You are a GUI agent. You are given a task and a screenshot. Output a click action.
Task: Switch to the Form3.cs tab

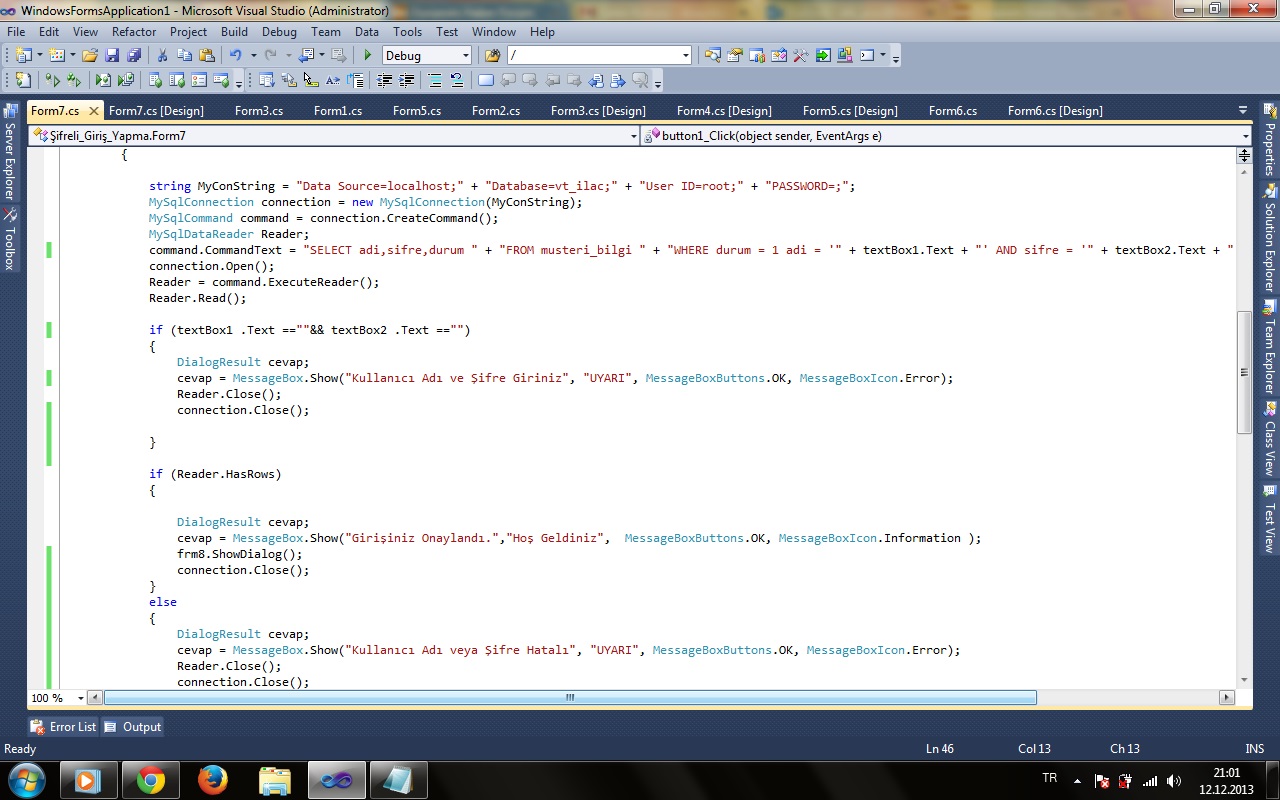click(259, 110)
